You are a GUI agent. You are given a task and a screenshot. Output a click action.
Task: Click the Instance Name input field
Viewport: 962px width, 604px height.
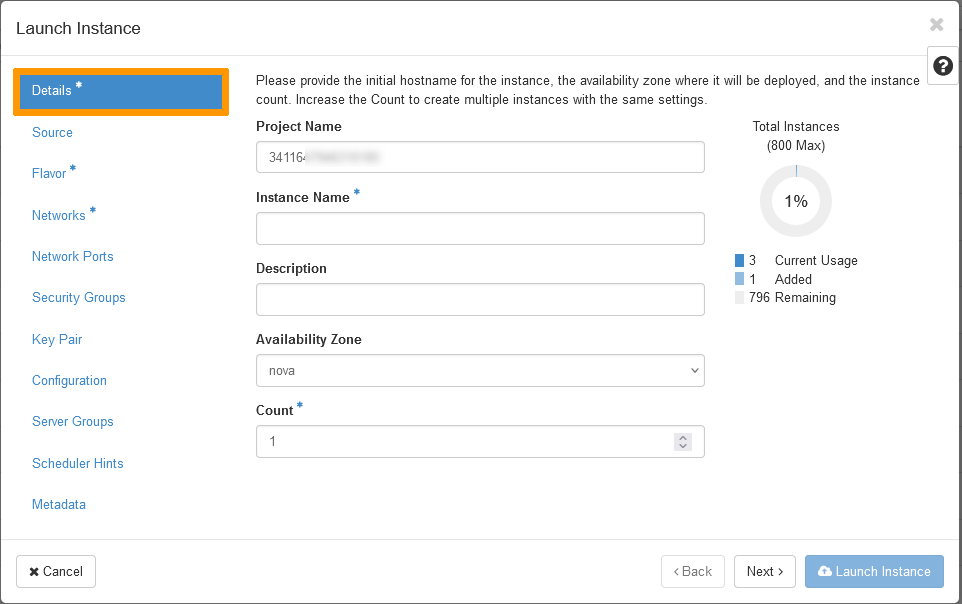click(x=480, y=229)
